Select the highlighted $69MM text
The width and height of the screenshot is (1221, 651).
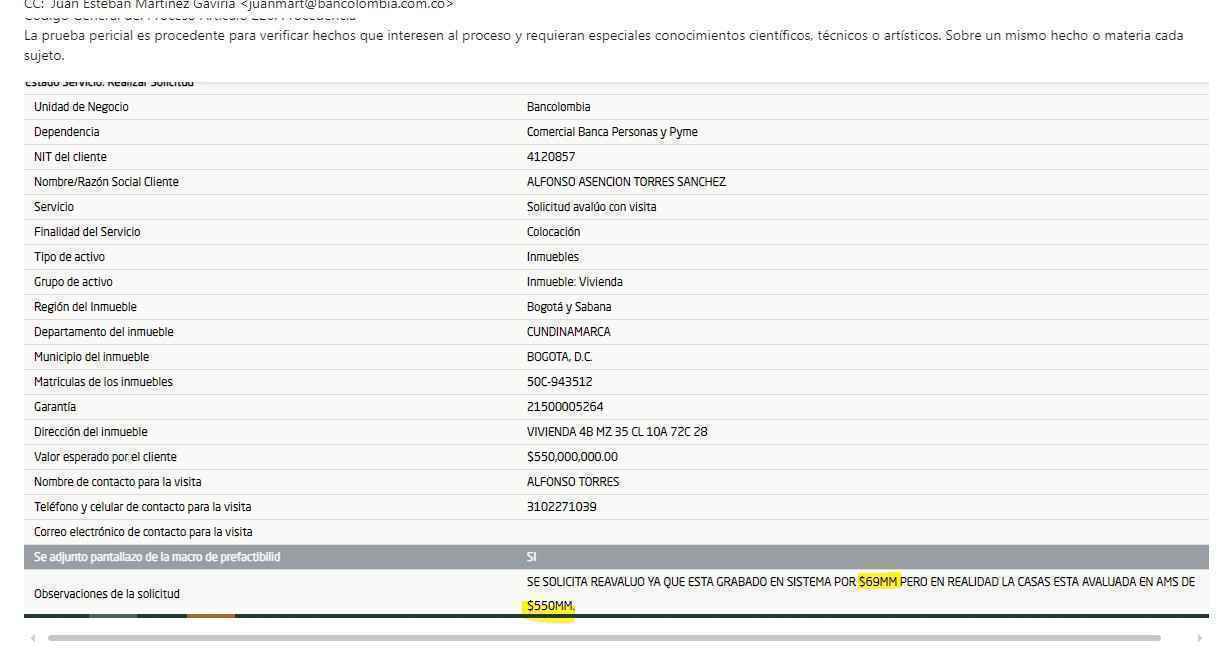click(878, 582)
